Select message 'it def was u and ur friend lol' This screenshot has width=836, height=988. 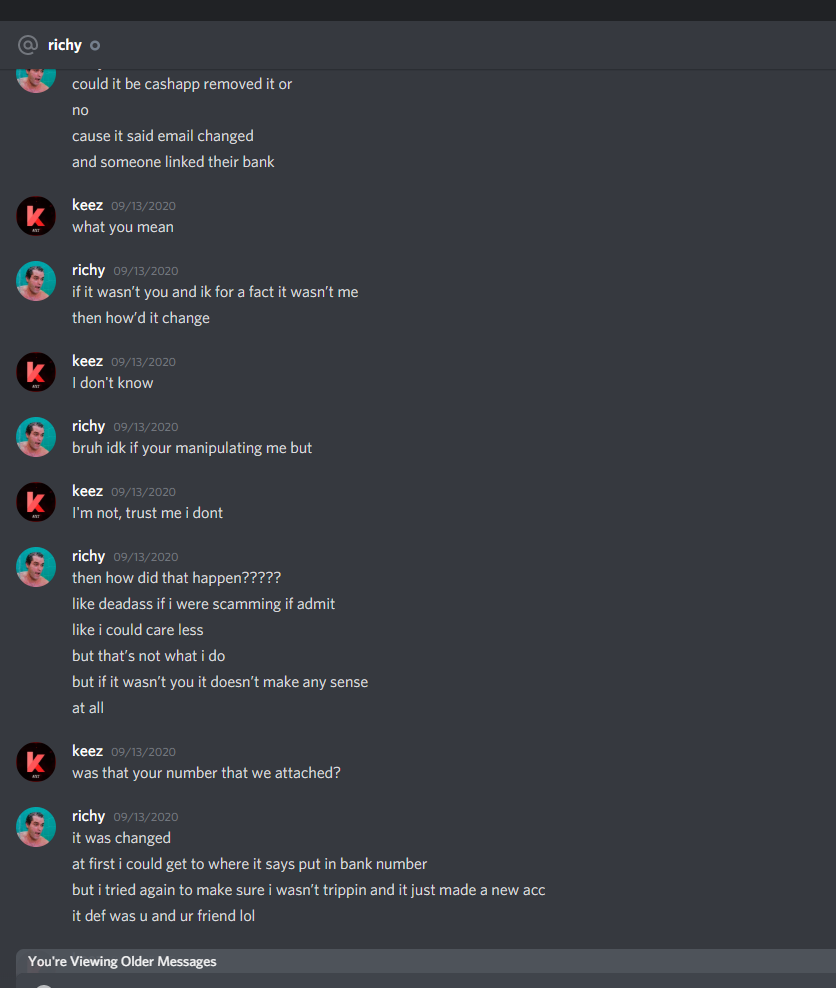pos(163,916)
